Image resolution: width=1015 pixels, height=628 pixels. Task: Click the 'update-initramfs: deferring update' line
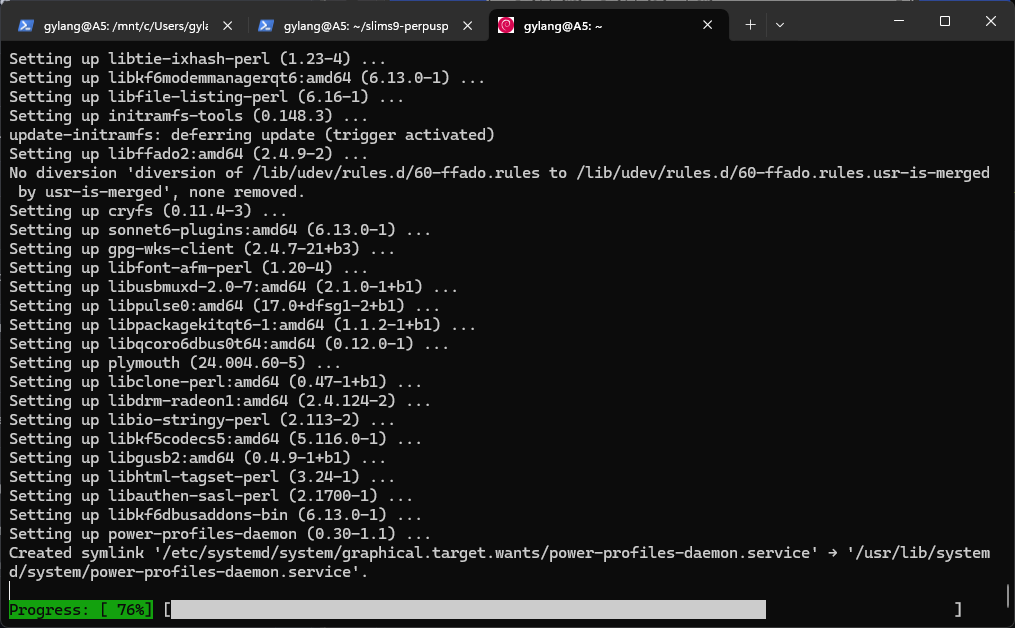(252, 135)
